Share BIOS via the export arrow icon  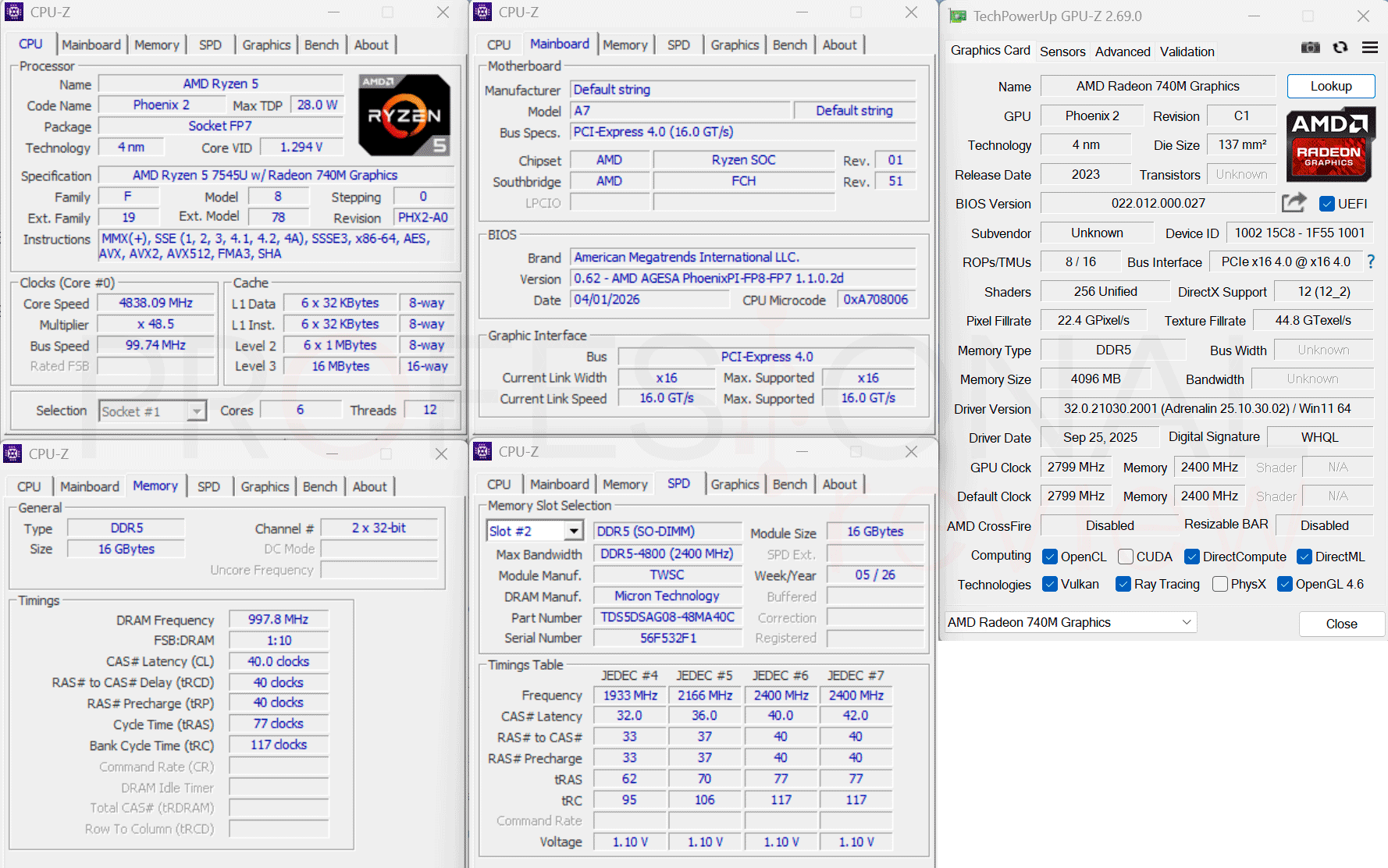[x=1294, y=203]
